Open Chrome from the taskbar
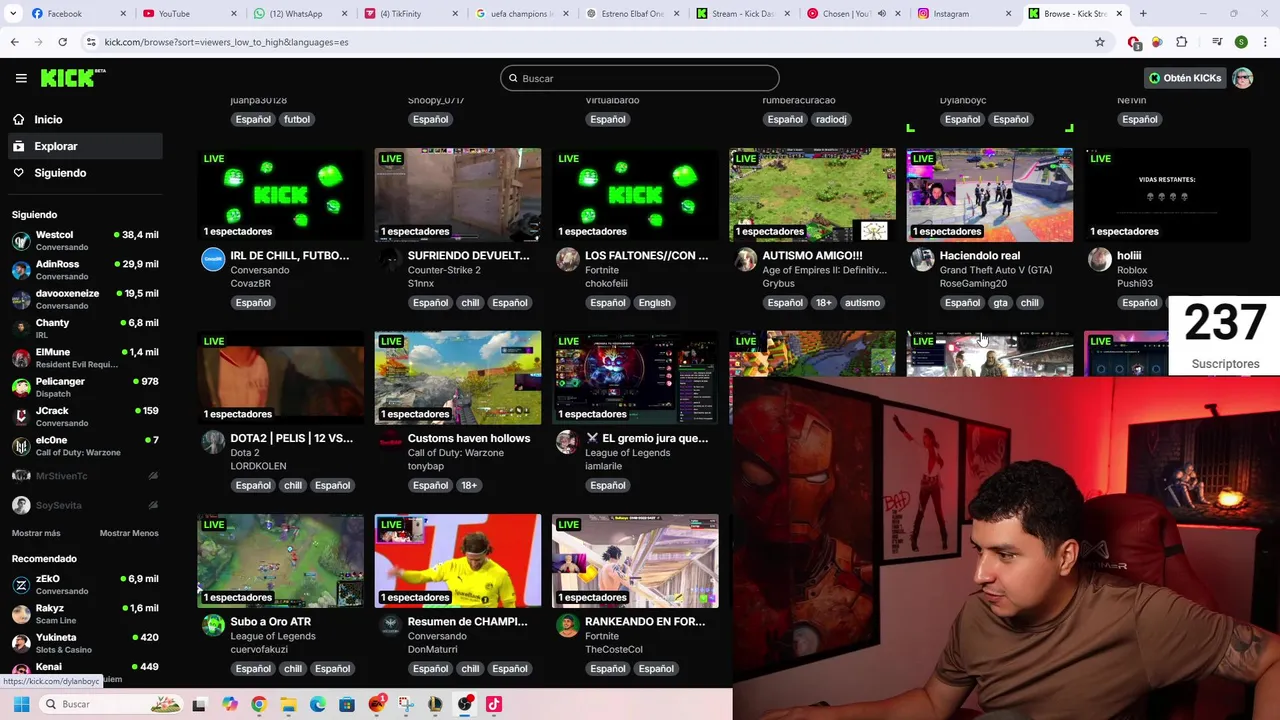This screenshot has width=1280, height=720. click(x=259, y=704)
